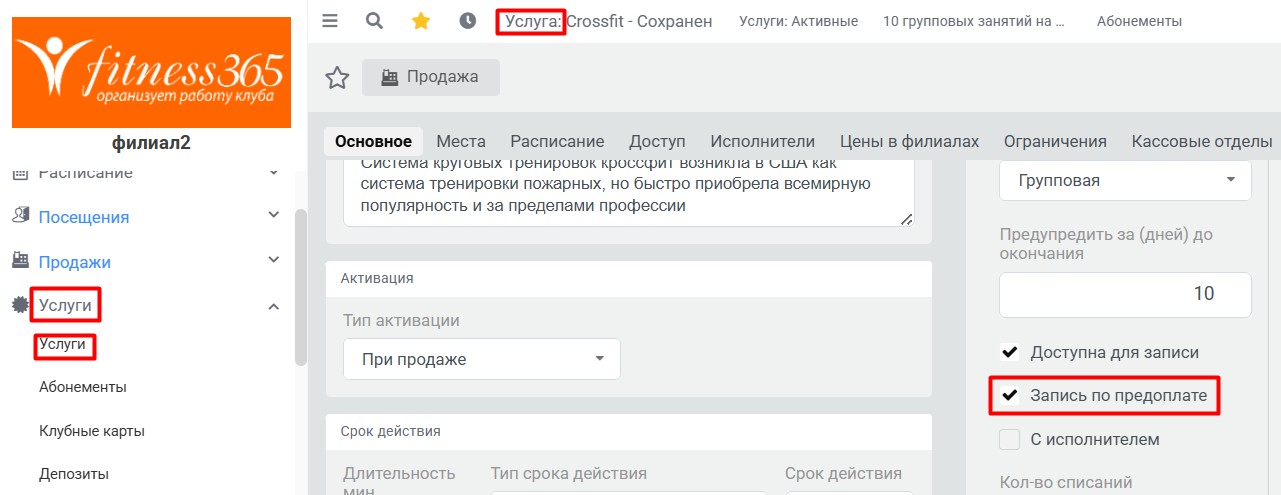Click the Услуги section gear icon
This screenshot has width=1281, height=495.
[x=20, y=305]
